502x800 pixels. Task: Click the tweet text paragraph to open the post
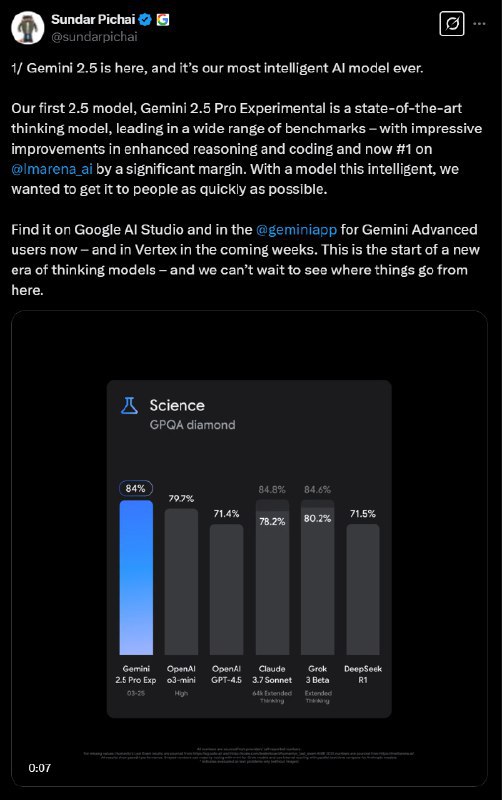pos(247,179)
